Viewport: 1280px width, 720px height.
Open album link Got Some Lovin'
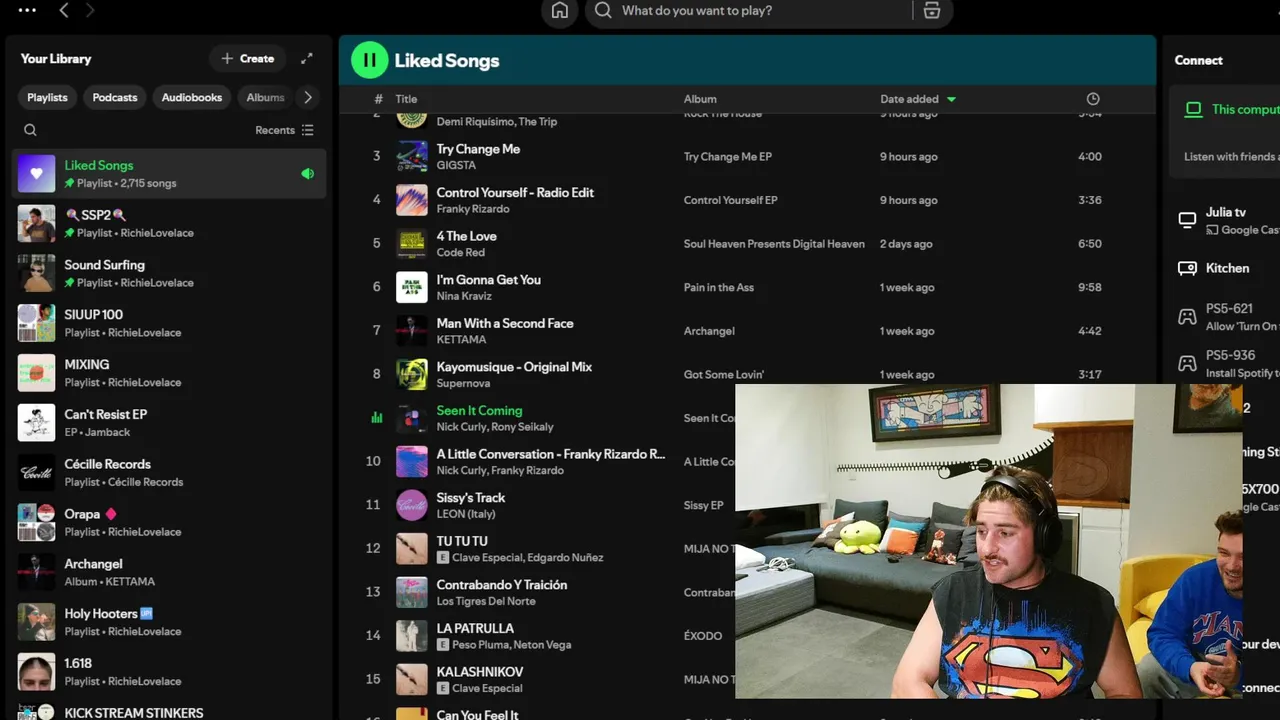tap(724, 375)
